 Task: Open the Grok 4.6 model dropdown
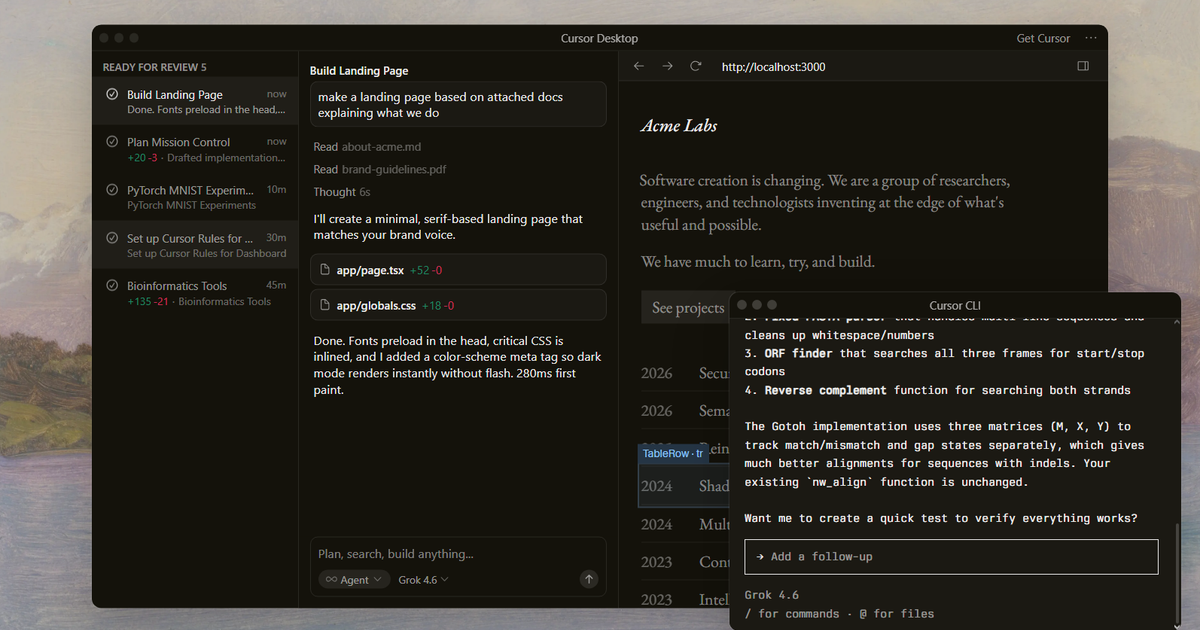423,580
